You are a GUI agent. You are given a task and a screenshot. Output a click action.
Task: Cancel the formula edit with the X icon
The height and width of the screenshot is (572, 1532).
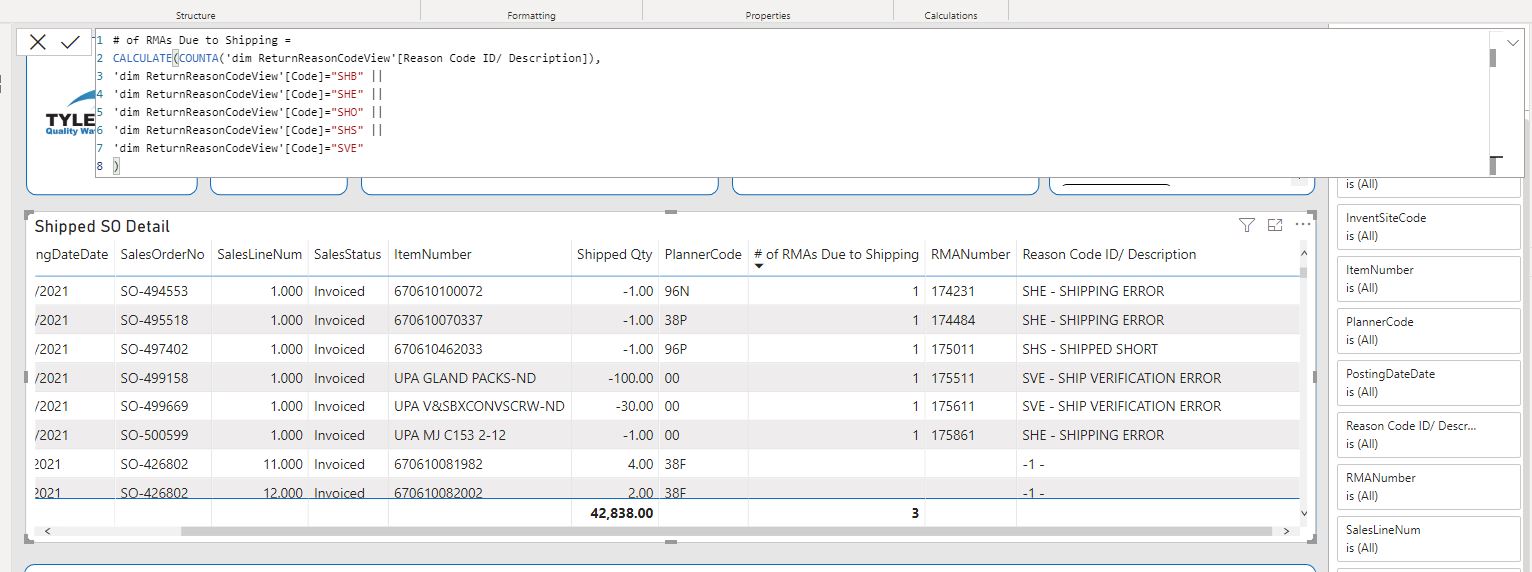coord(38,42)
